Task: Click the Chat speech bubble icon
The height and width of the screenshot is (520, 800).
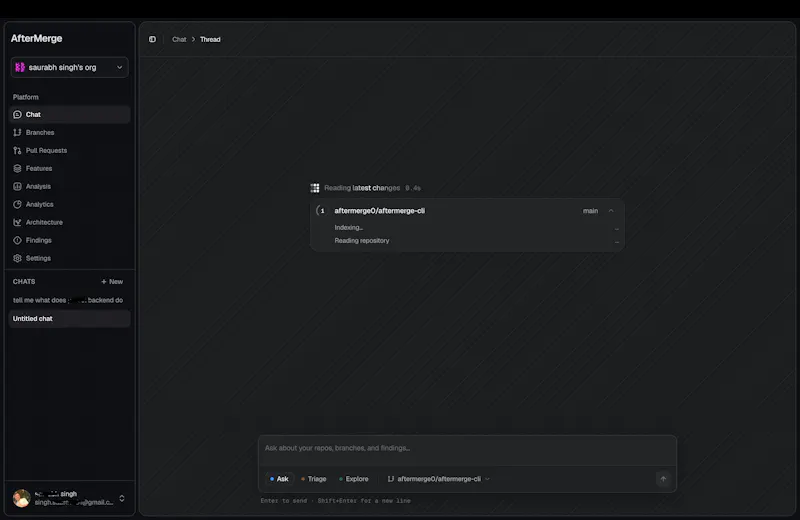Action: tap(17, 115)
